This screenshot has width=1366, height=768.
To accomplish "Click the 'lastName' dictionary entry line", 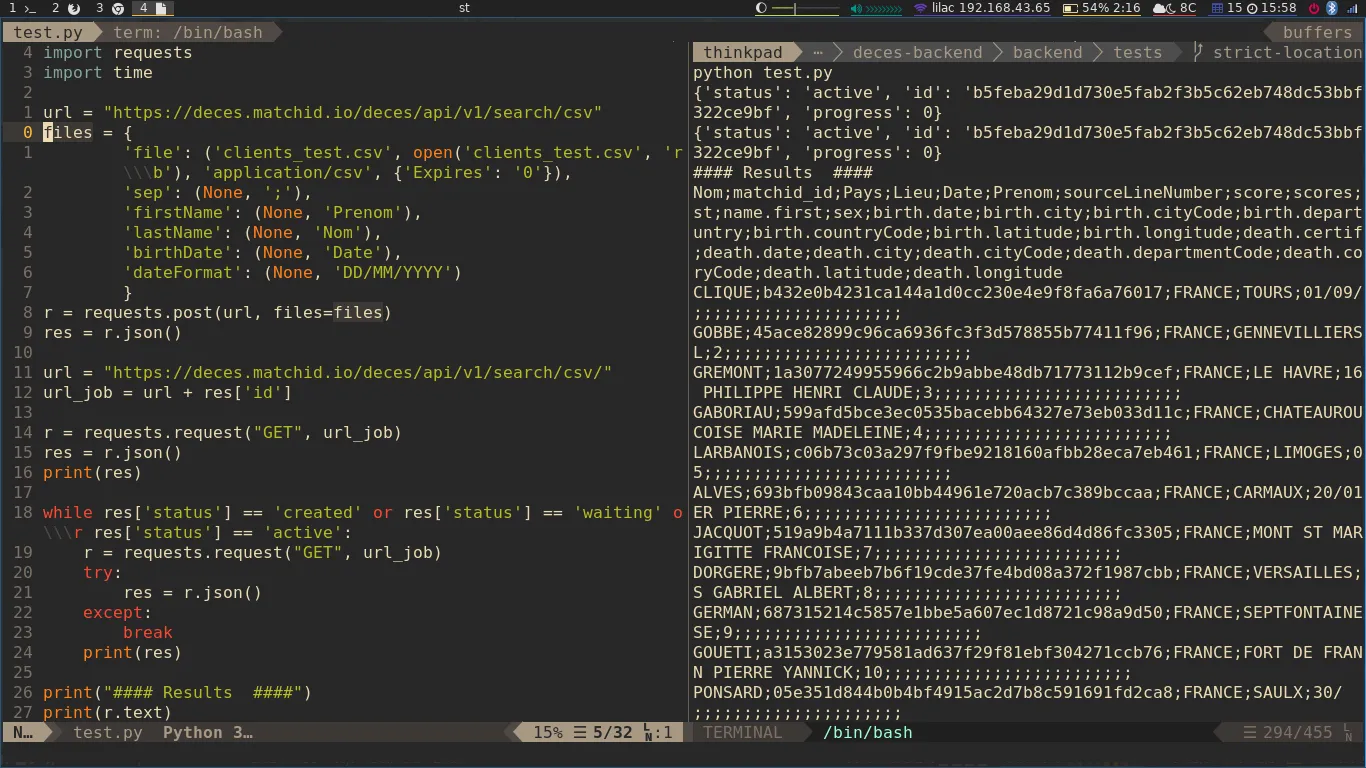I will pos(252,232).
